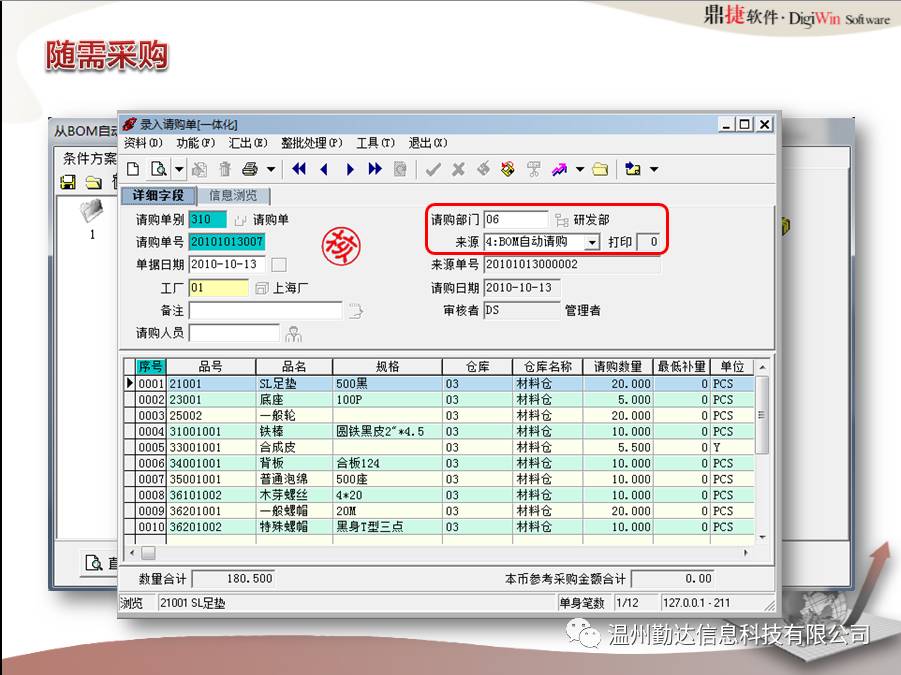The height and width of the screenshot is (675, 901).
Task: Click the 备注 input field
Action: coord(265,311)
